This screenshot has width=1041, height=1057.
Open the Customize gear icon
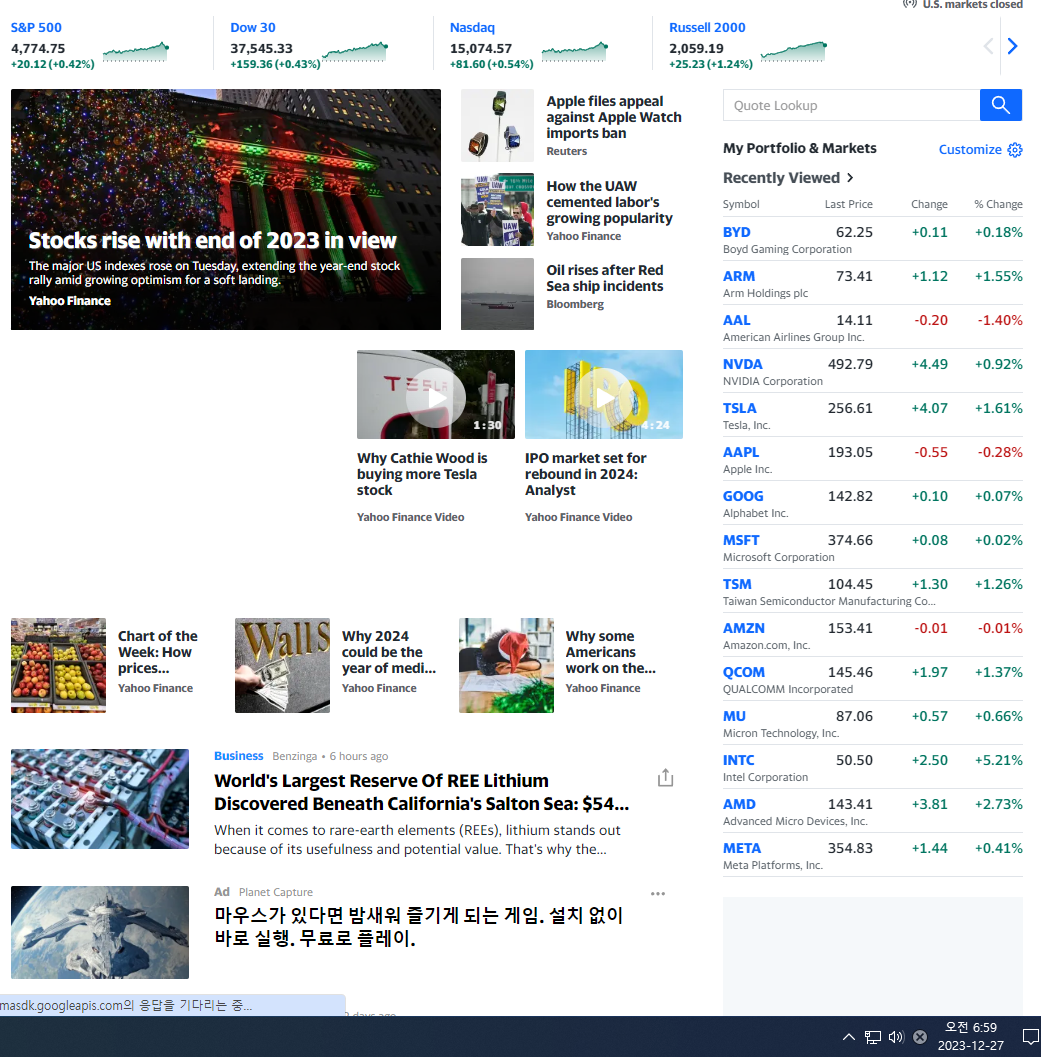1015,150
